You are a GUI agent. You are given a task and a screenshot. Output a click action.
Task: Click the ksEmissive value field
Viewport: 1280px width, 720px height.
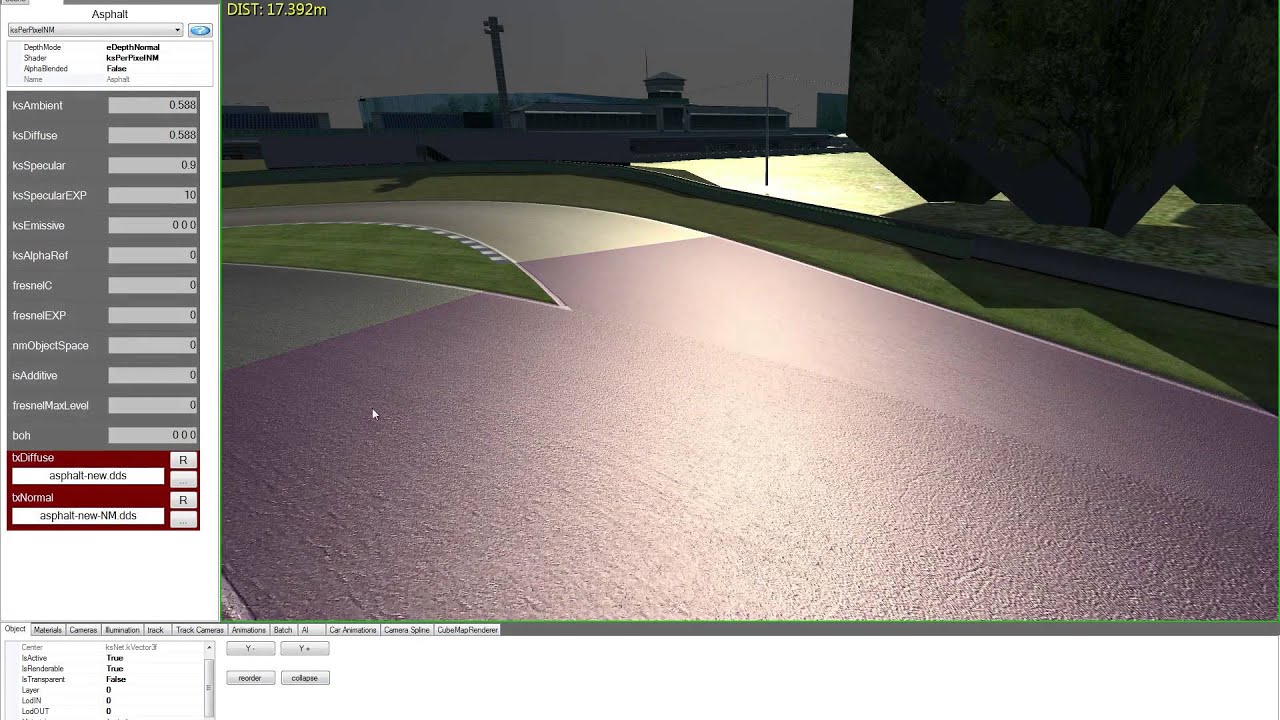(x=153, y=225)
